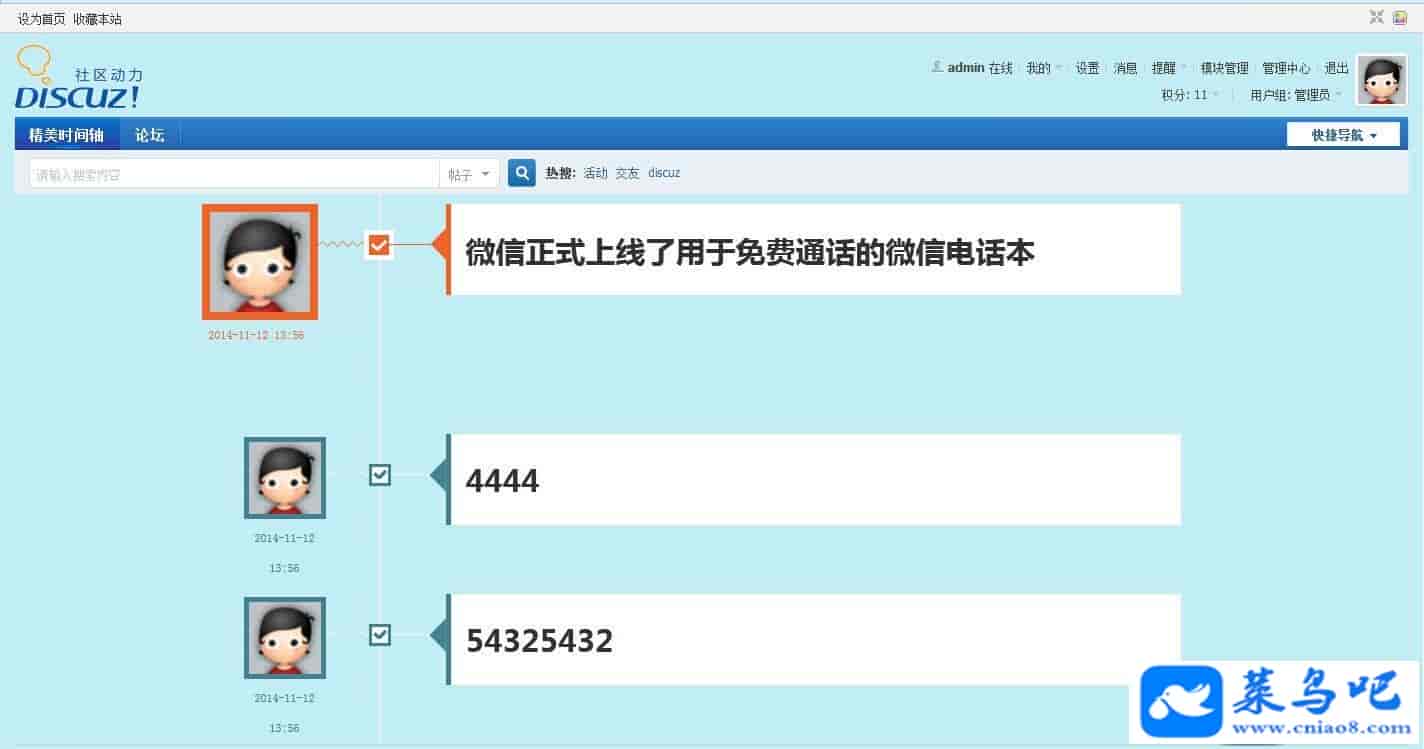Screen dimensions: 1424x749
Task: Open 设置 in the user bar
Action: coord(1088,68)
